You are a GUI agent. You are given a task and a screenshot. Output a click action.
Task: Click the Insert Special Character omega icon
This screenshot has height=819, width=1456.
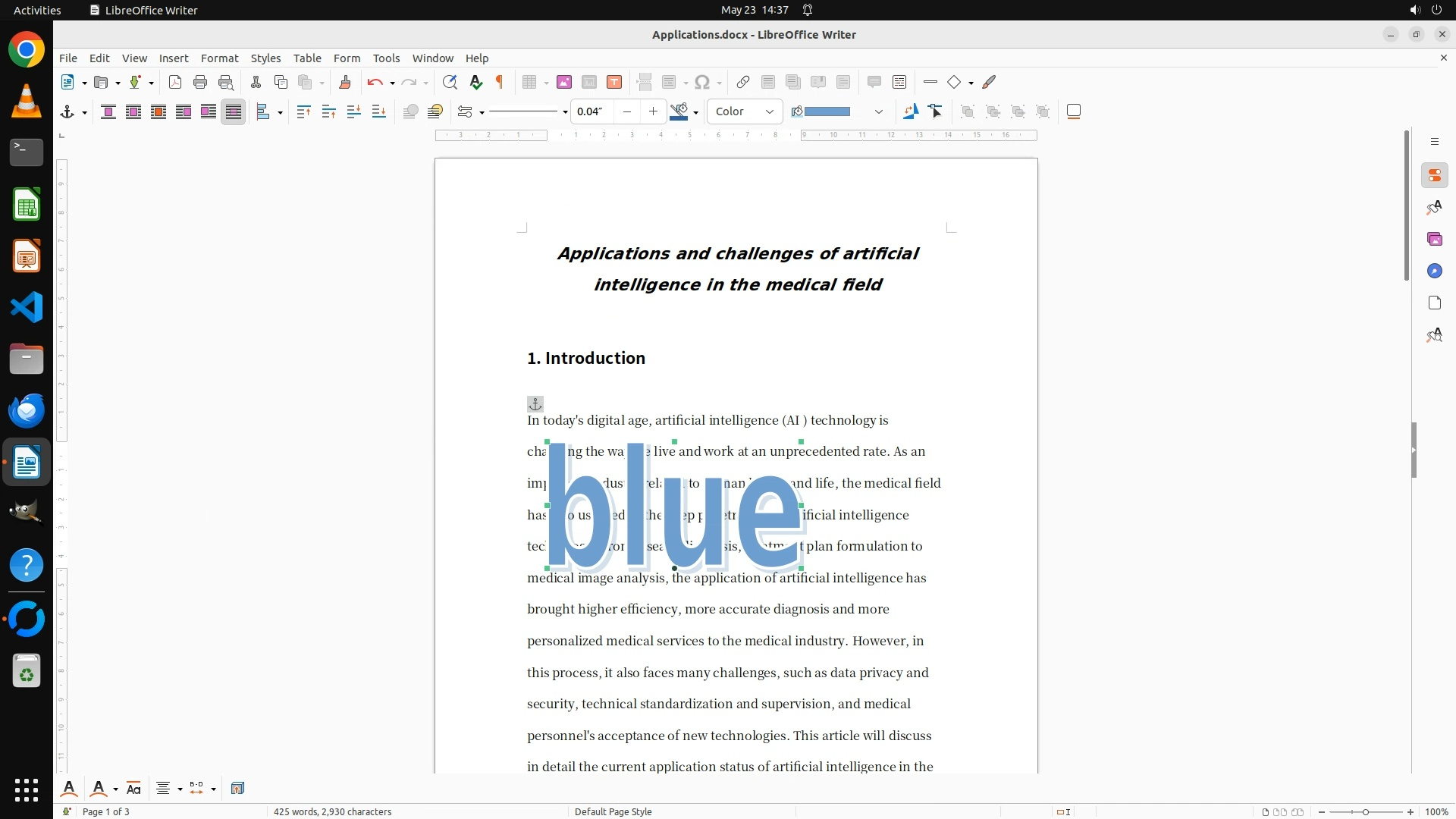pos(702,82)
